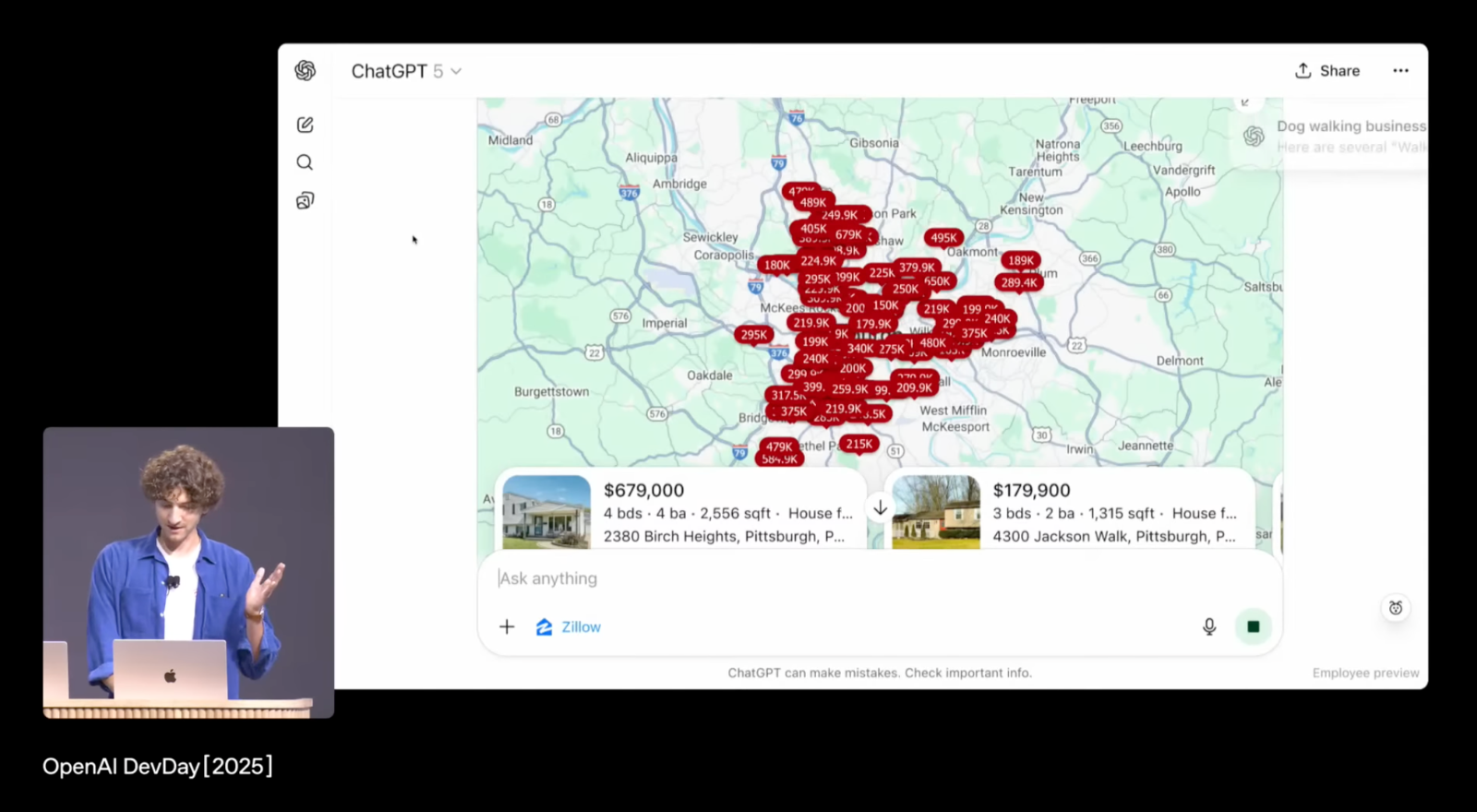The image size is (1477, 812).
Task: Open the $679,000 Birch Heights listing
Action: click(x=680, y=512)
